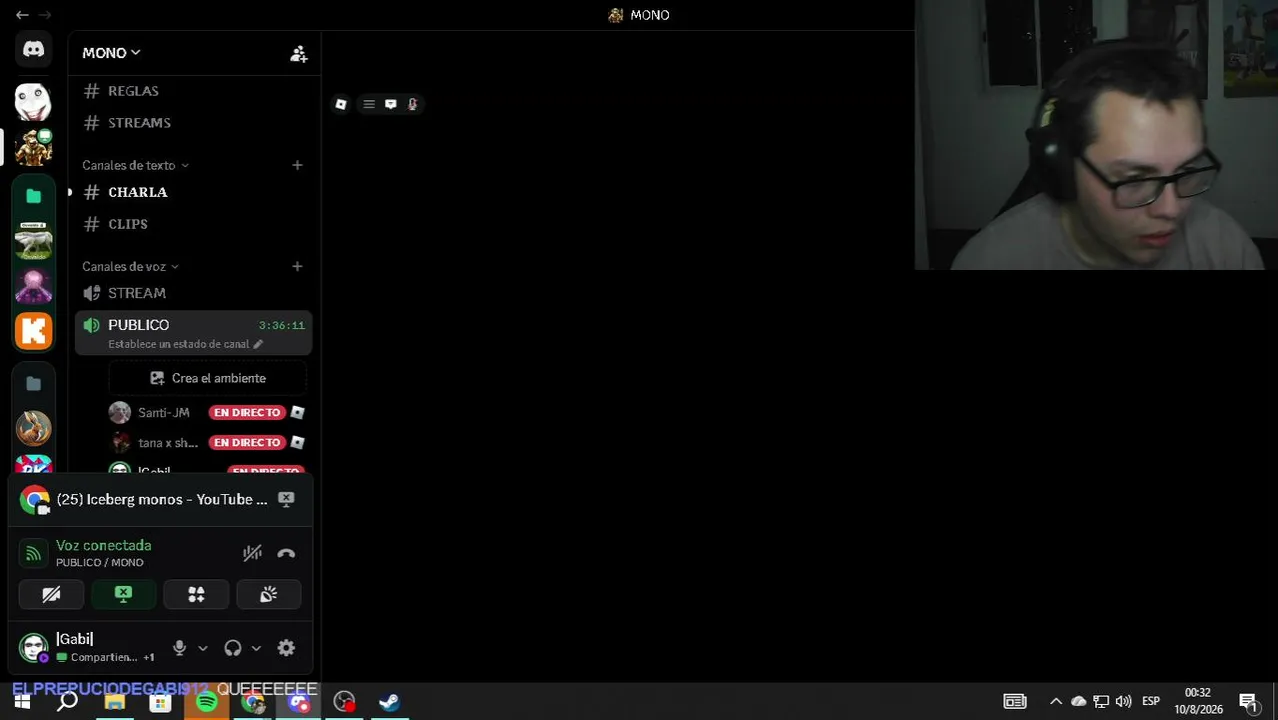
Task: Toggle microphone mute
Action: (x=179, y=648)
